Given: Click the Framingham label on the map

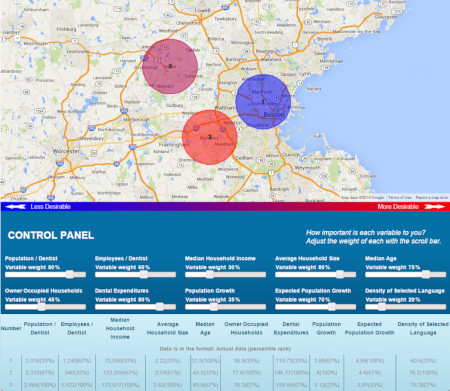Looking at the screenshot, I should pos(173,145).
